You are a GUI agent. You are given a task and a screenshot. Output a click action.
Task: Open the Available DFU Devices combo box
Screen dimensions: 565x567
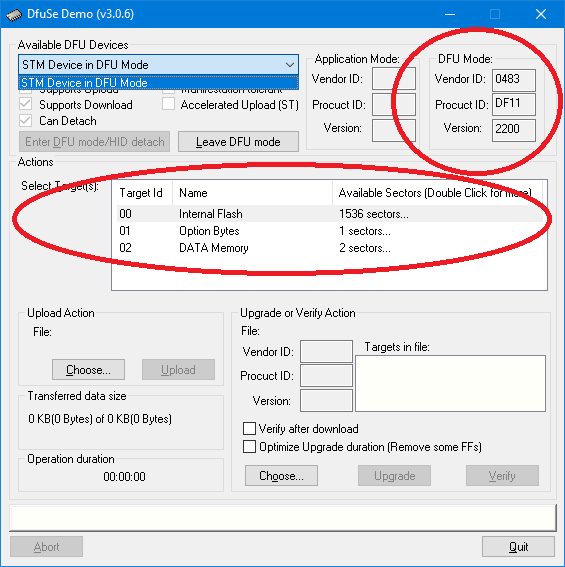158,65
